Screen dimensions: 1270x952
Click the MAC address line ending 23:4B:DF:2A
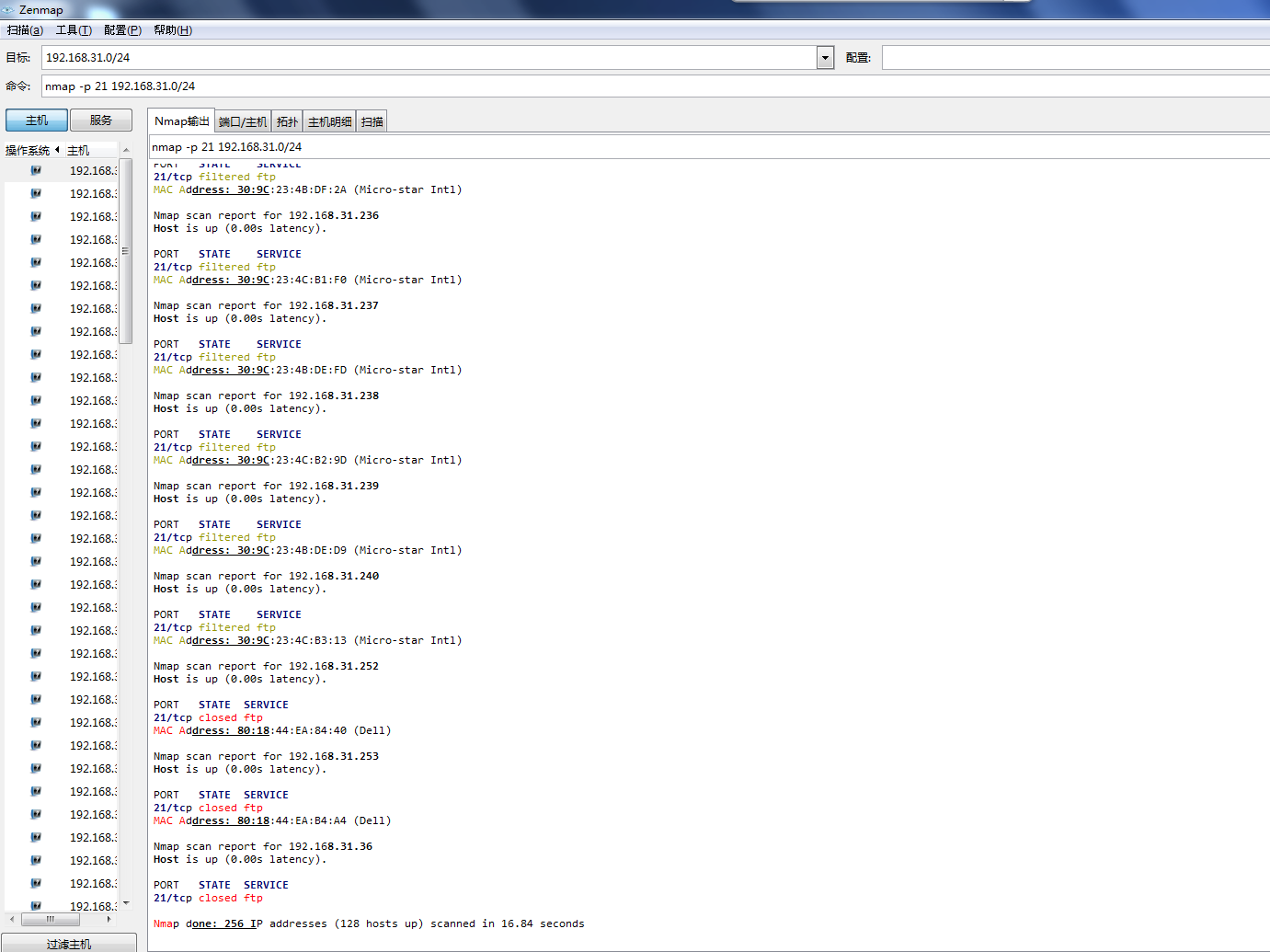(307, 189)
